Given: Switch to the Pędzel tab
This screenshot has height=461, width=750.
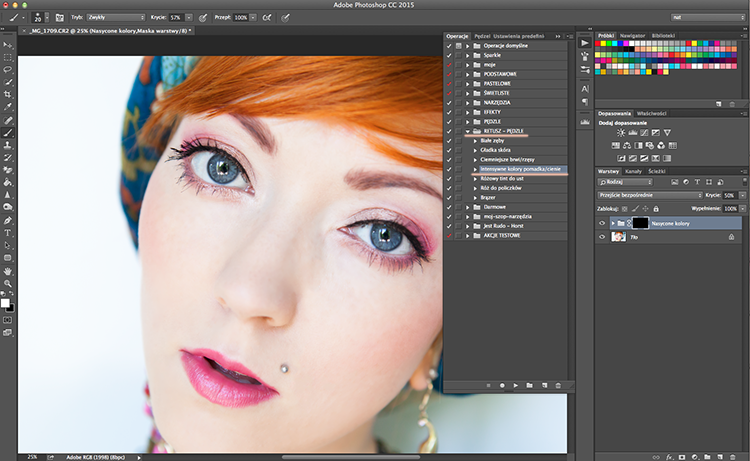Looking at the screenshot, I should (482, 36).
